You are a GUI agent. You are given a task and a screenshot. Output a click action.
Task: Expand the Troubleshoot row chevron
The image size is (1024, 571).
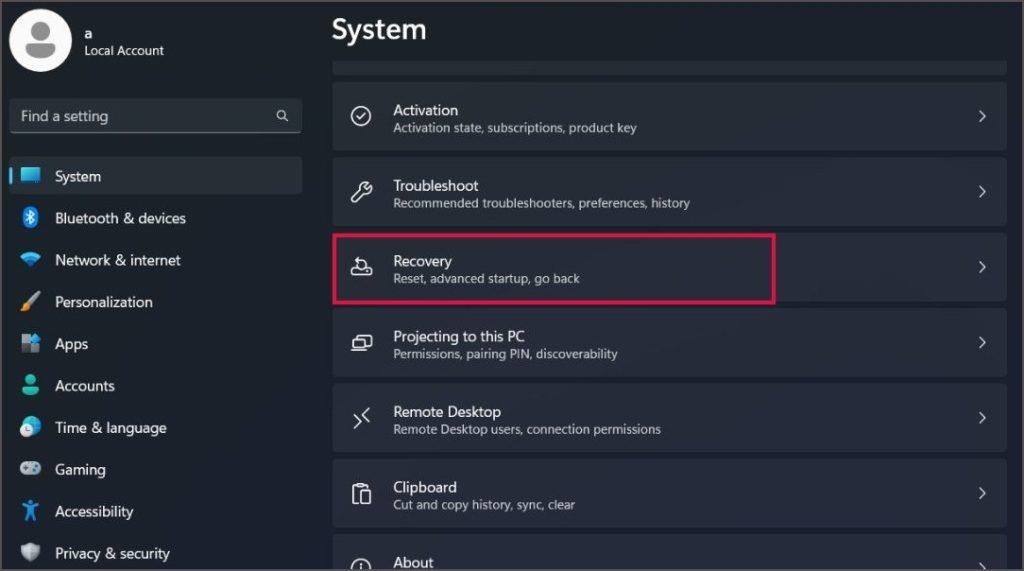pos(982,191)
